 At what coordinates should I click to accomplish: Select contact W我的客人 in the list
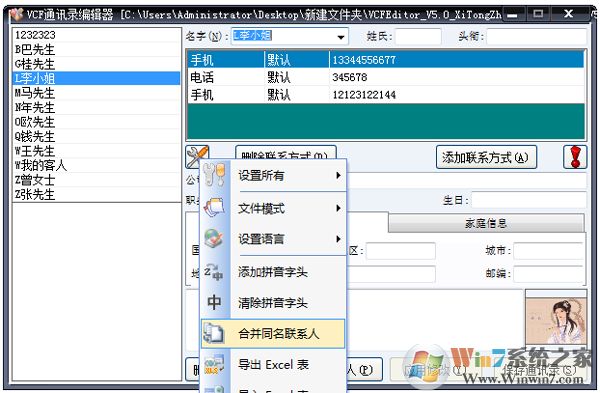coord(96,165)
